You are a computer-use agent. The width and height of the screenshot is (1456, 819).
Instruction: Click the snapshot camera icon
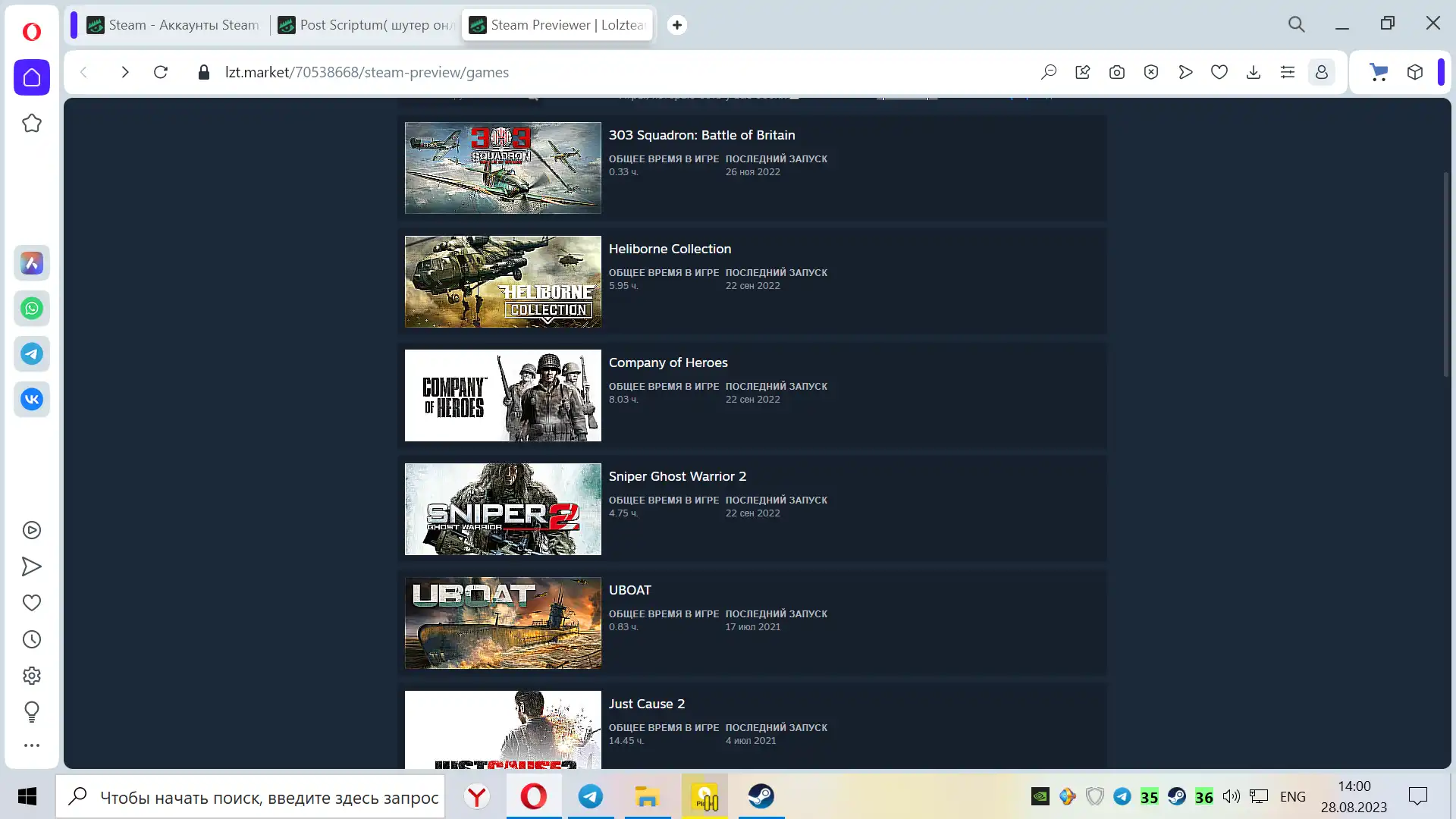[x=1116, y=72]
